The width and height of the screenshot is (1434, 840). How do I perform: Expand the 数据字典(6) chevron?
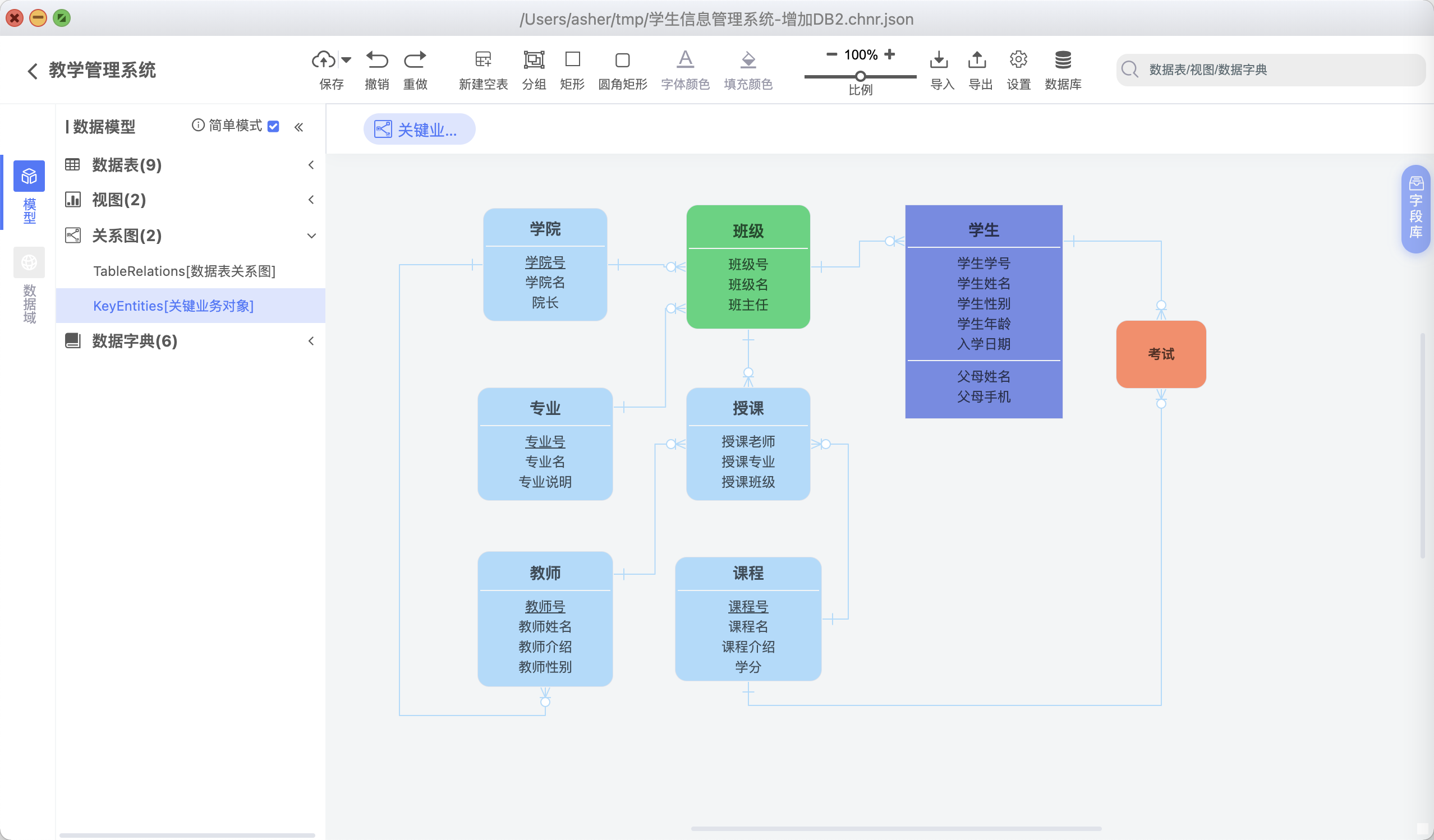point(311,341)
